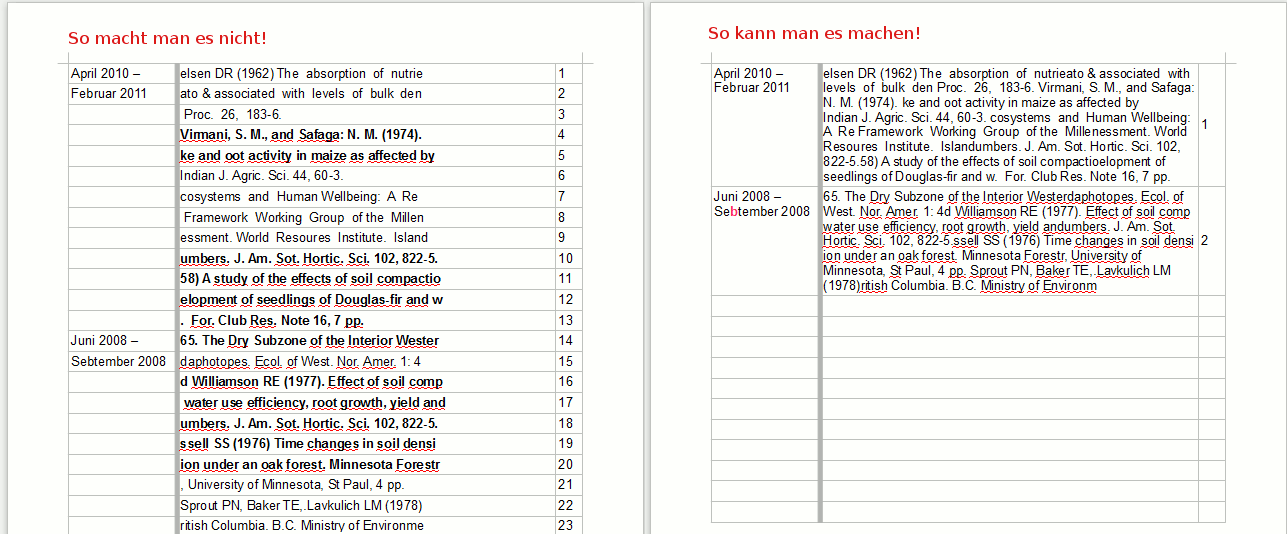Click "Sebtember 2008" cell beside row 15
Viewport: 1287px width, 534px height.
pyautogui.click(x=118, y=361)
